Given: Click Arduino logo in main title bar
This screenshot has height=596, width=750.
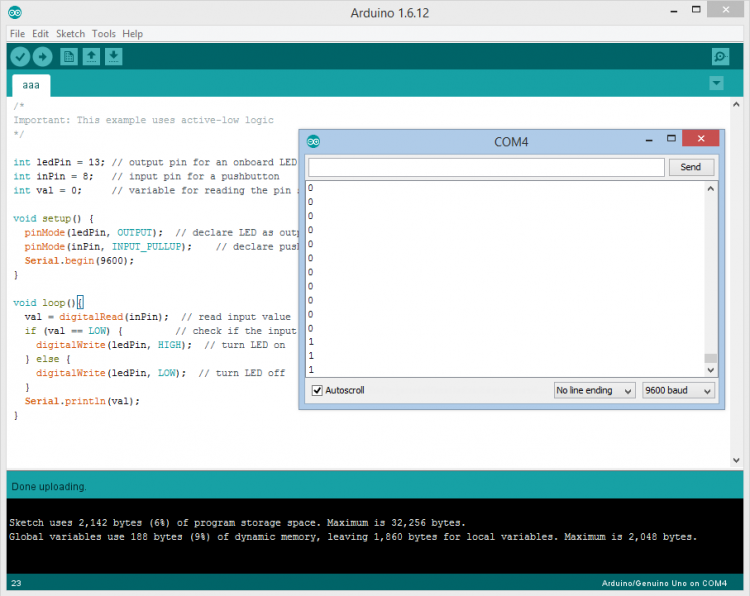Looking at the screenshot, I should (x=13, y=11).
